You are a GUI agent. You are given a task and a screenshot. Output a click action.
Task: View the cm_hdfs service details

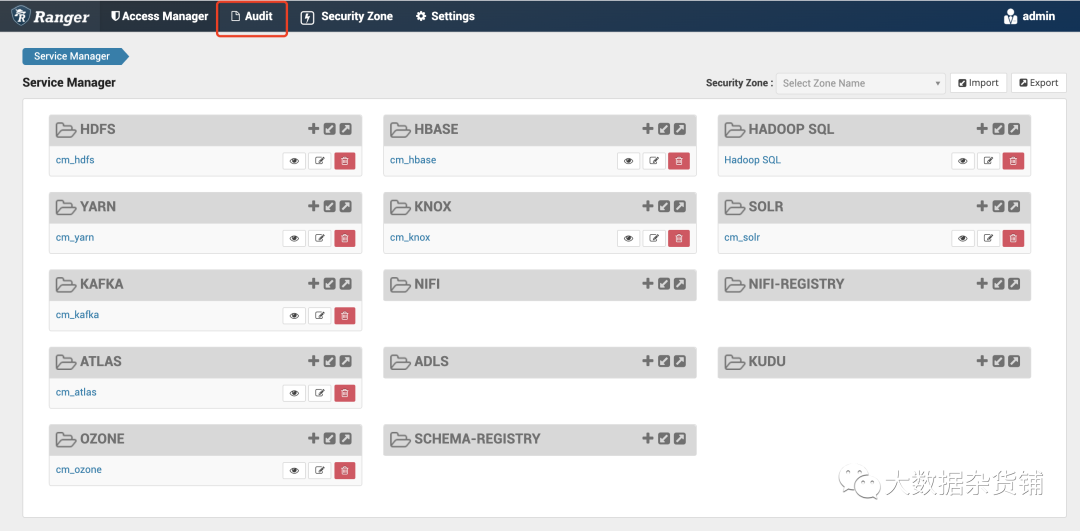tap(294, 160)
